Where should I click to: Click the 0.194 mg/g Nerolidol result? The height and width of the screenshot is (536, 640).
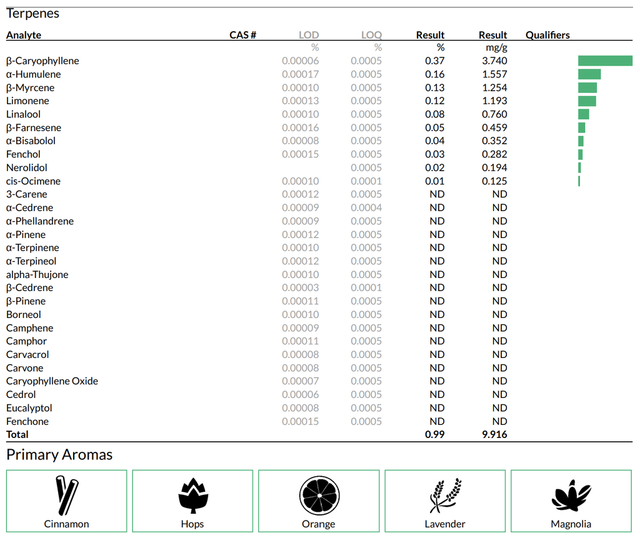[494, 168]
